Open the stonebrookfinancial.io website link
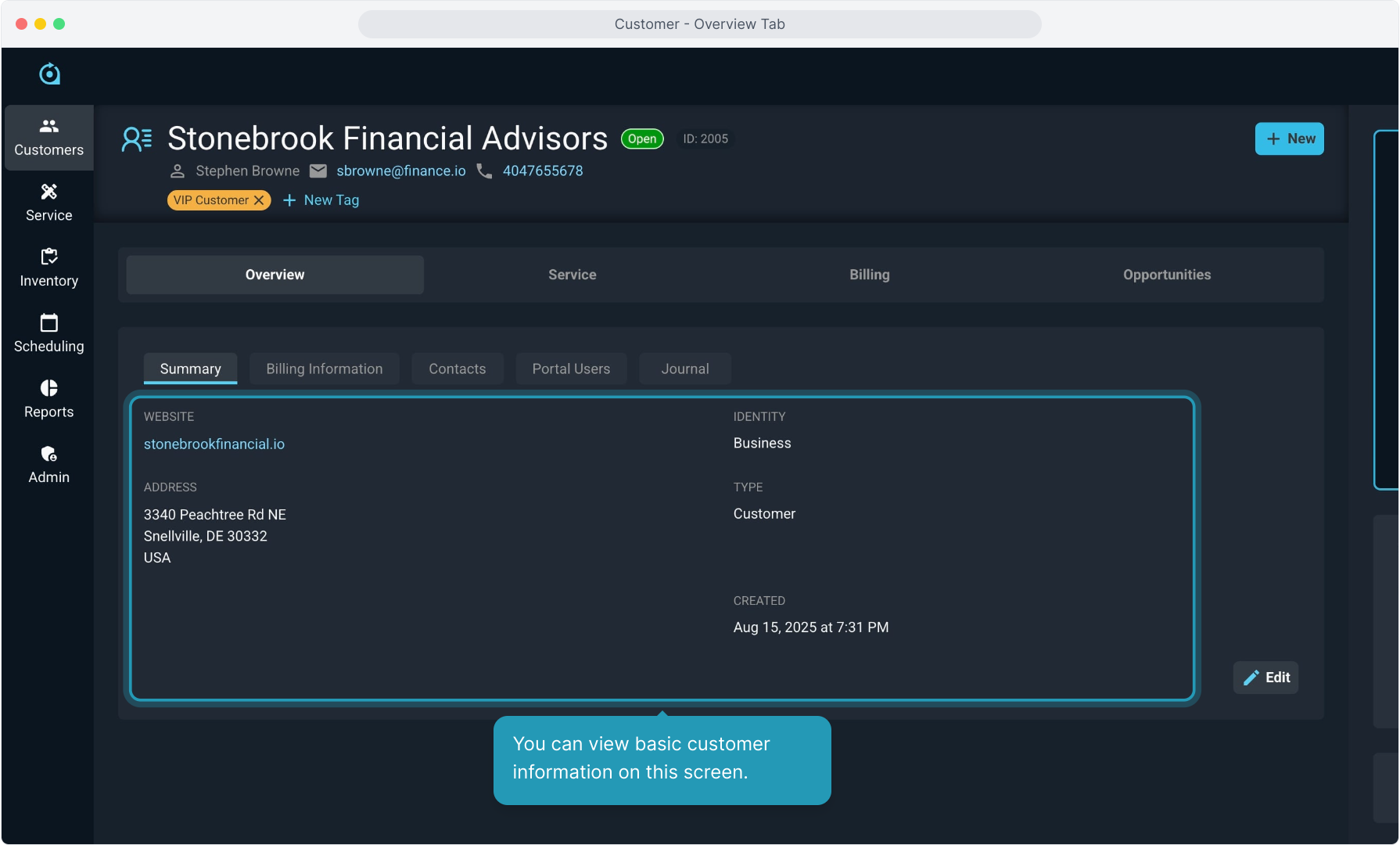Image resolution: width=1400 pixels, height=845 pixels. [214, 444]
